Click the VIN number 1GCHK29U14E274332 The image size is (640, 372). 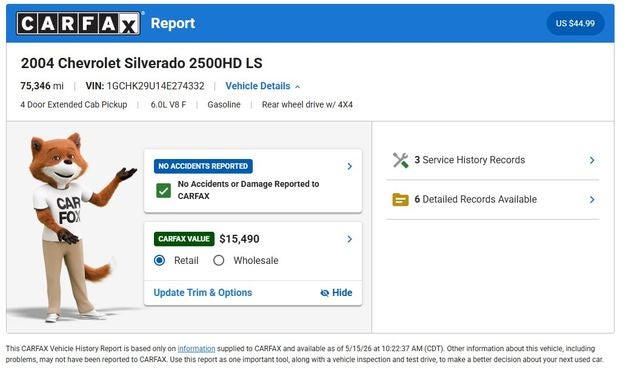(x=156, y=86)
